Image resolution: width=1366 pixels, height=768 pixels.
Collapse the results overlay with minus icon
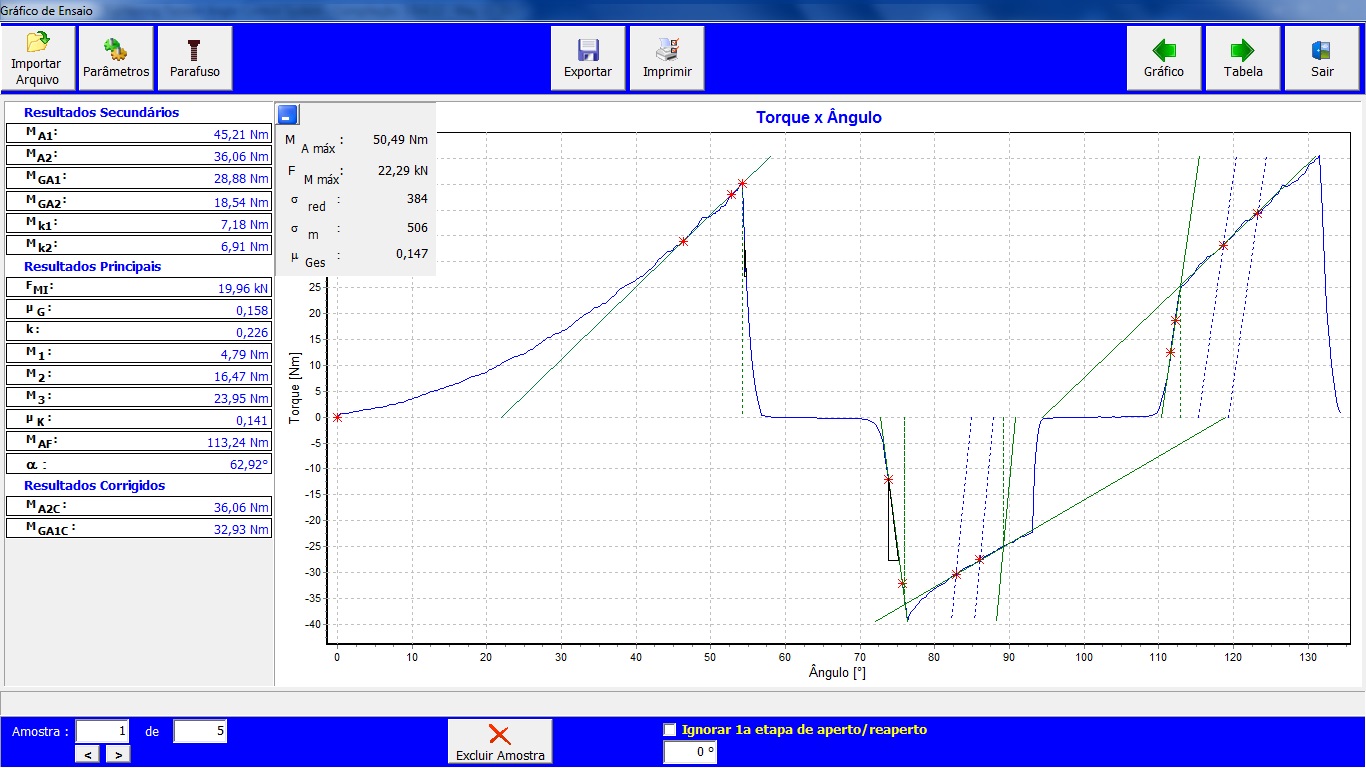point(288,113)
